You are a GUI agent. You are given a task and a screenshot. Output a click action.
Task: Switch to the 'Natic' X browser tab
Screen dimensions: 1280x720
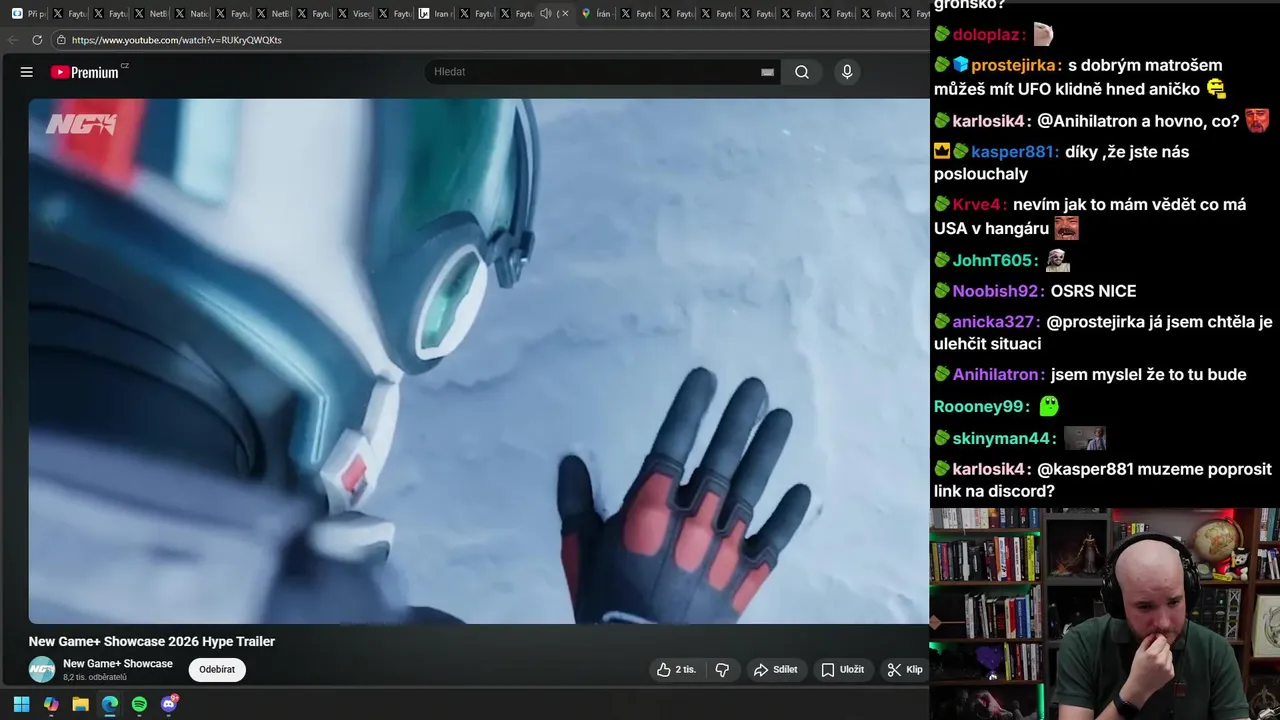tap(191, 14)
